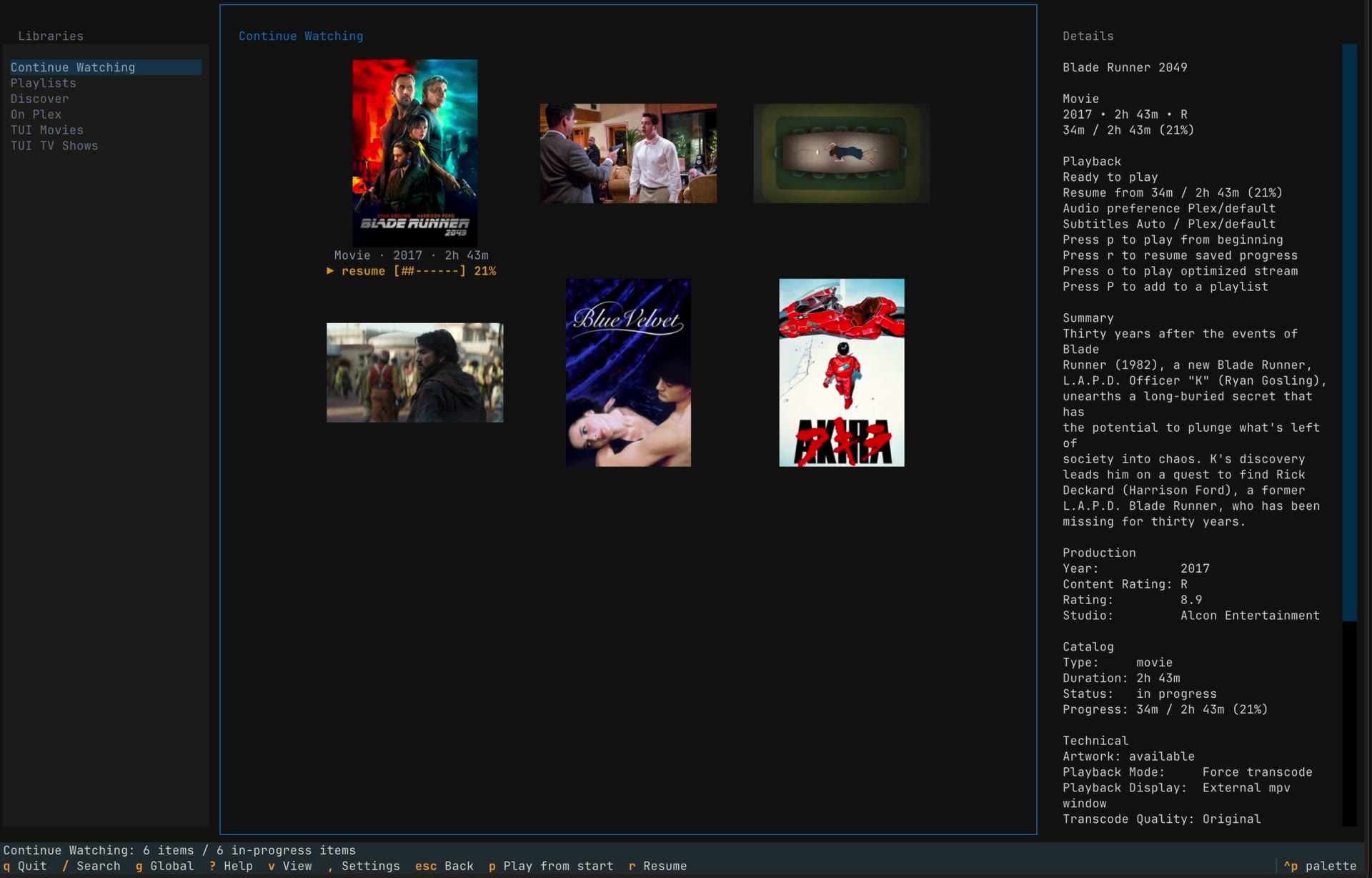Click Quit in the footer
This screenshot has width=1372, height=878.
click(x=25, y=866)
